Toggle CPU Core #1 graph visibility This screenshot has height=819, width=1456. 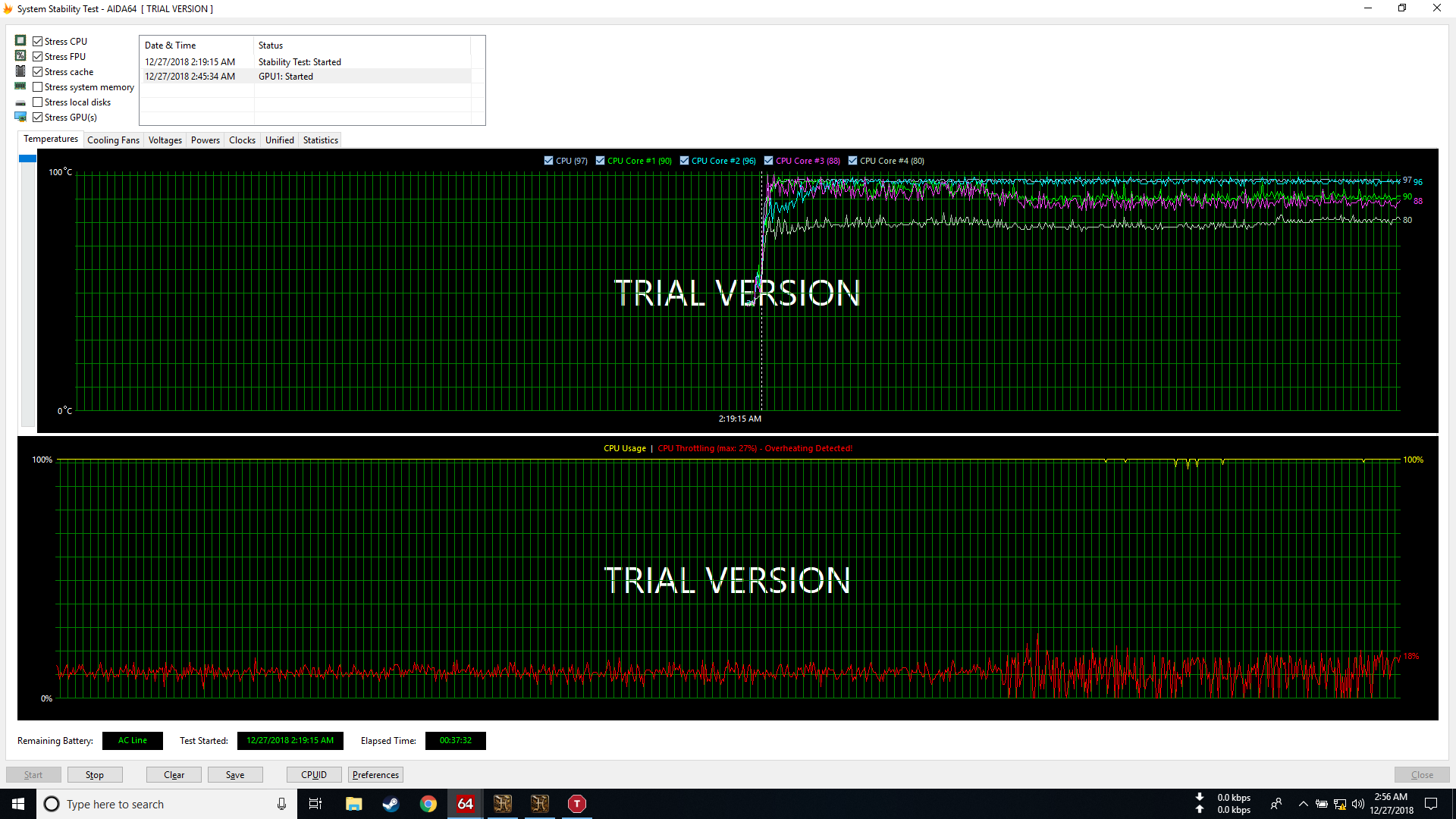pos(600,161)
